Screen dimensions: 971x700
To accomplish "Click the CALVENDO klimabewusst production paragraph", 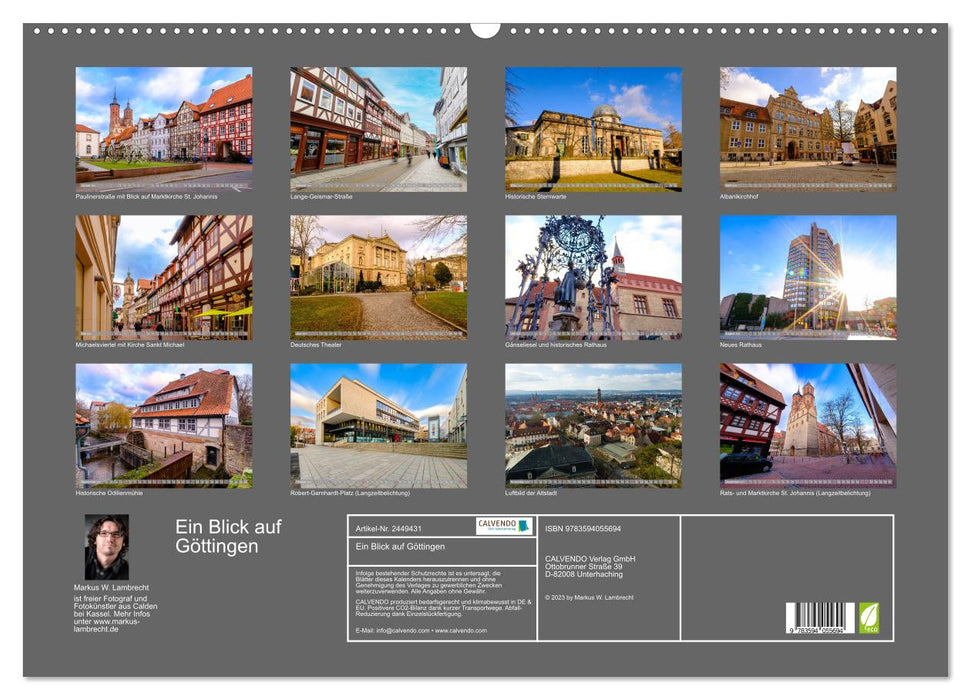I will (443, 608).
